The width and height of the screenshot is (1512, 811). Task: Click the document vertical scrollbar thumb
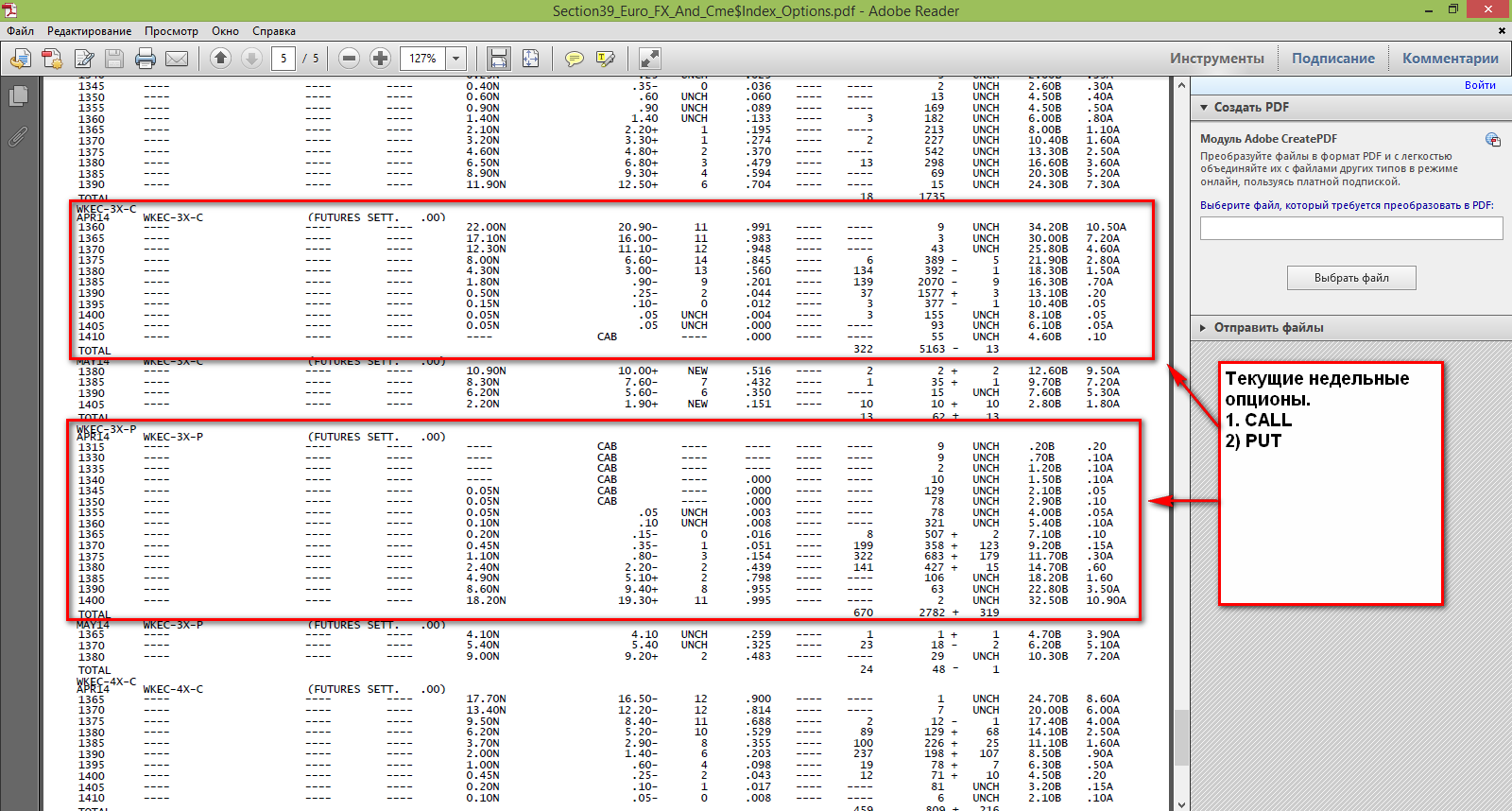(x=1181, y=738)
